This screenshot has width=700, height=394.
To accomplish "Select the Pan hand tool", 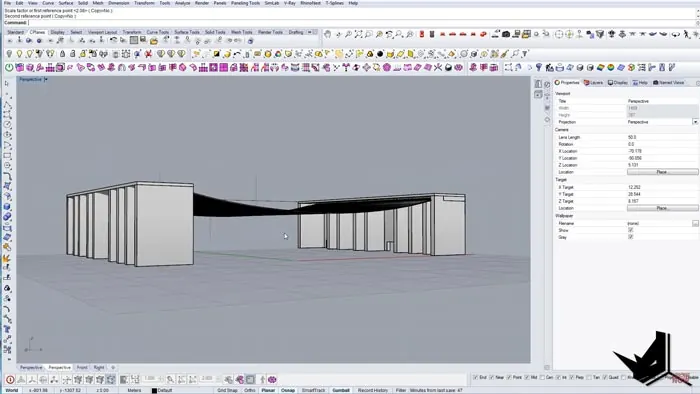I will tap(328, 34).
